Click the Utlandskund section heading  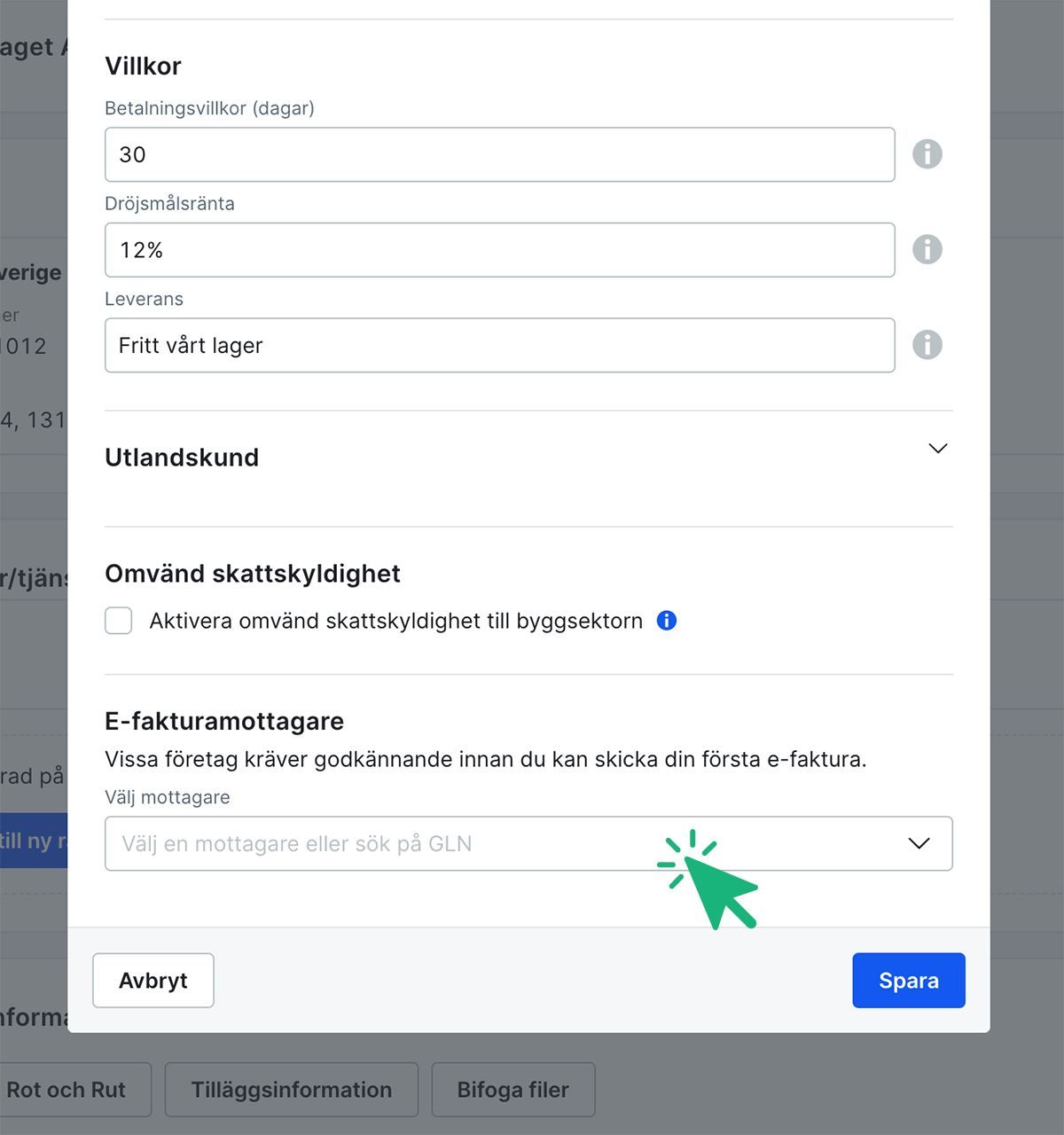182,458
